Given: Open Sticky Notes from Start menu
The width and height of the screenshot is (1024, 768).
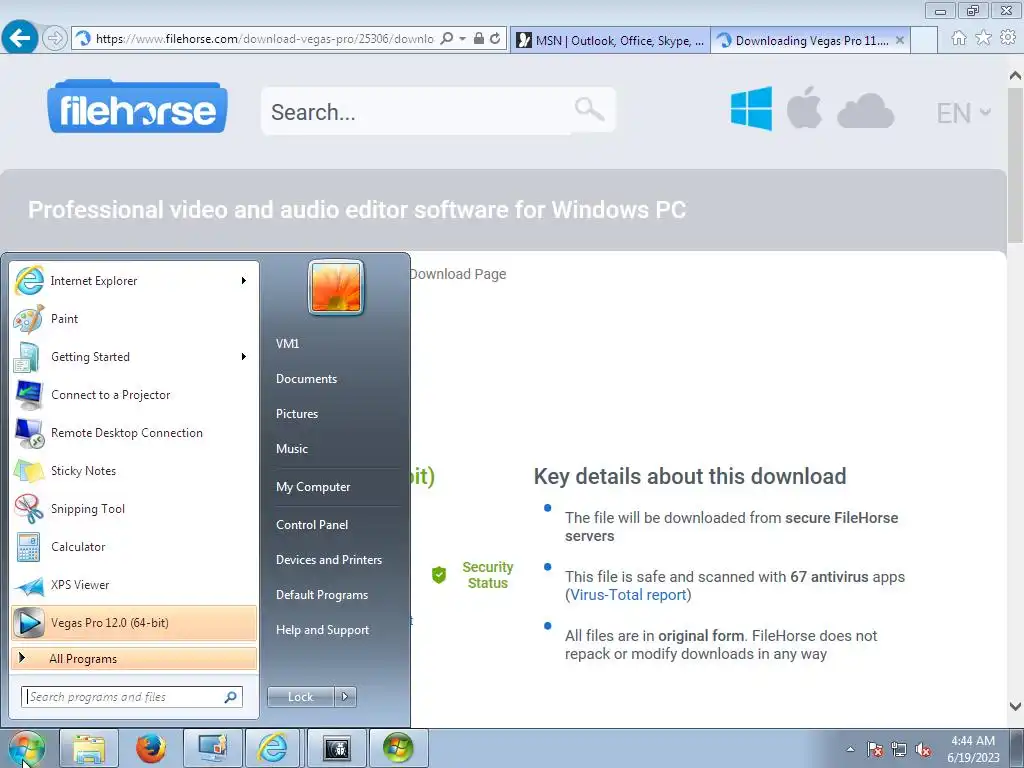Looking at the screenshot, I should pos(134,471).
